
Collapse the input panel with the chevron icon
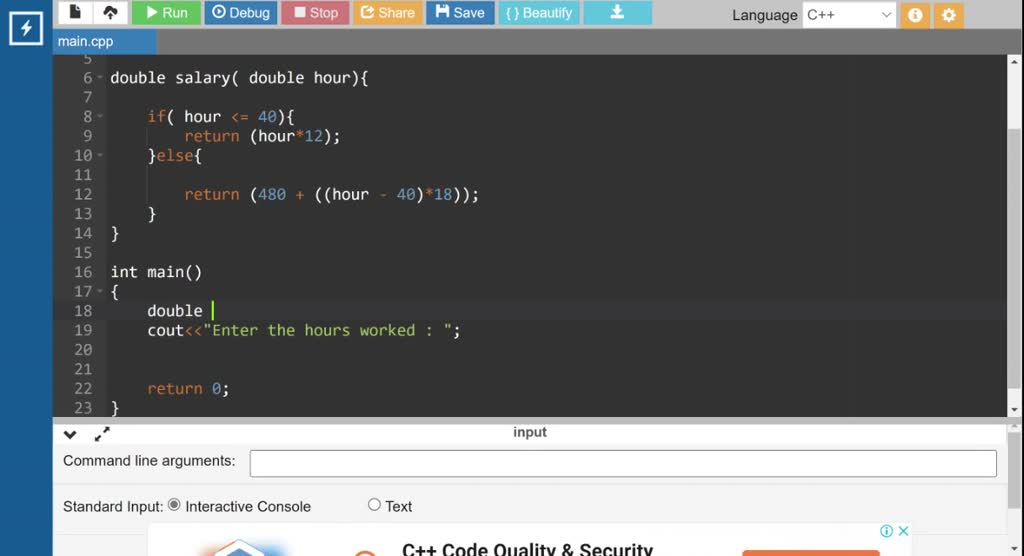pyautogui.click(x=70, y=434)
